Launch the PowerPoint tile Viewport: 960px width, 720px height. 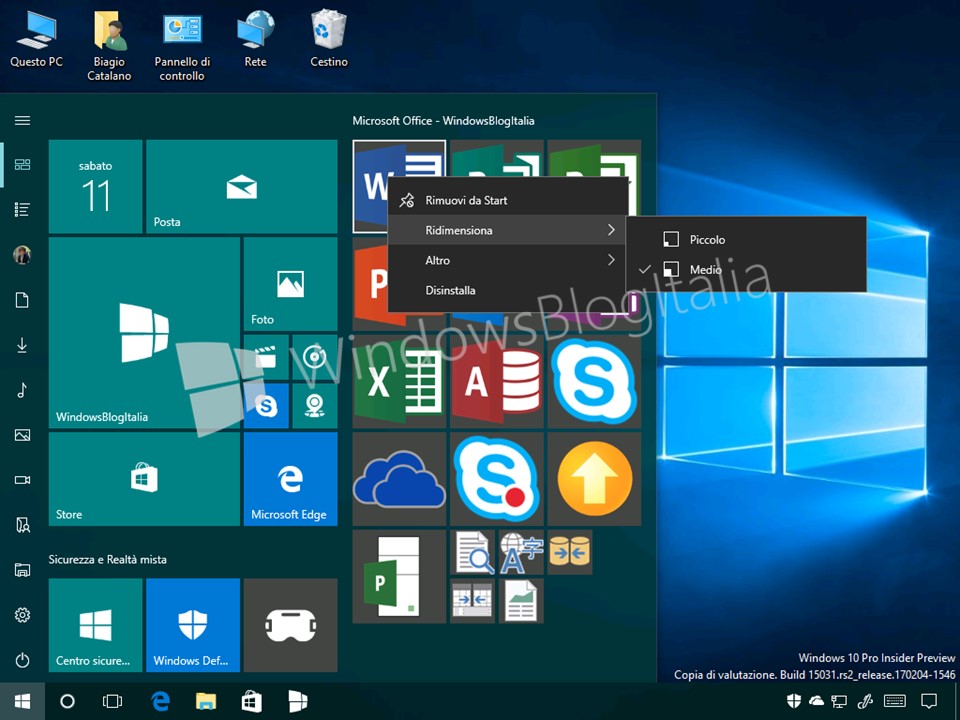coord(370,283)
